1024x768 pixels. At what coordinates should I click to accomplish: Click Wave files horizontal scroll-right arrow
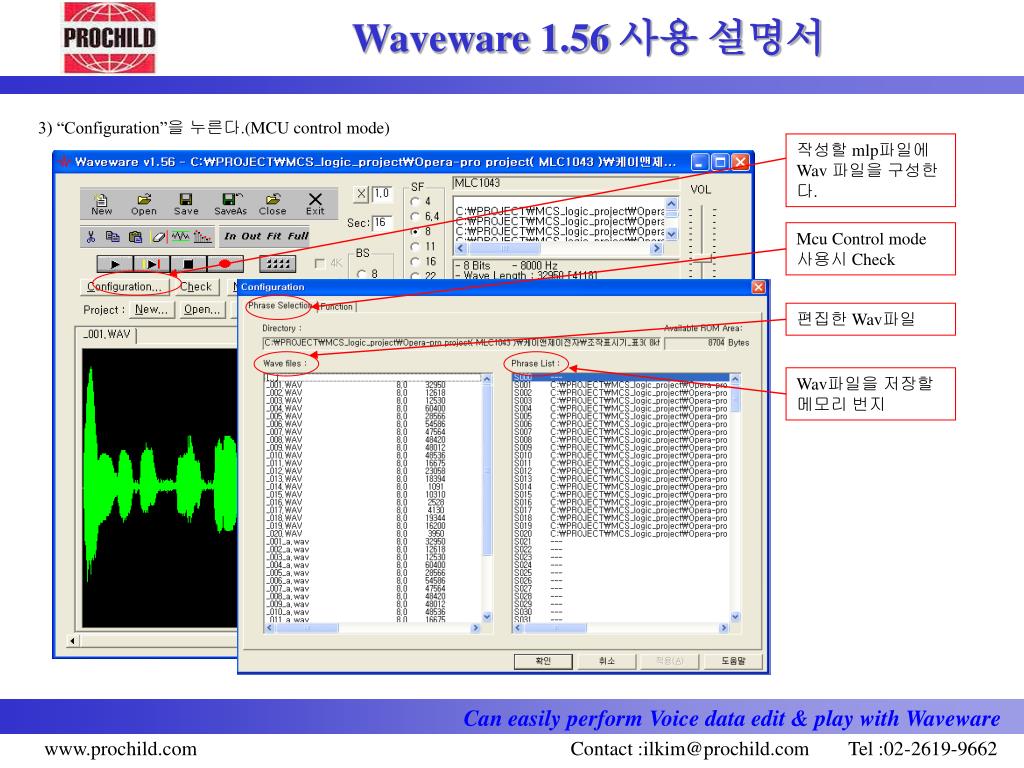(x=475, y=628)
